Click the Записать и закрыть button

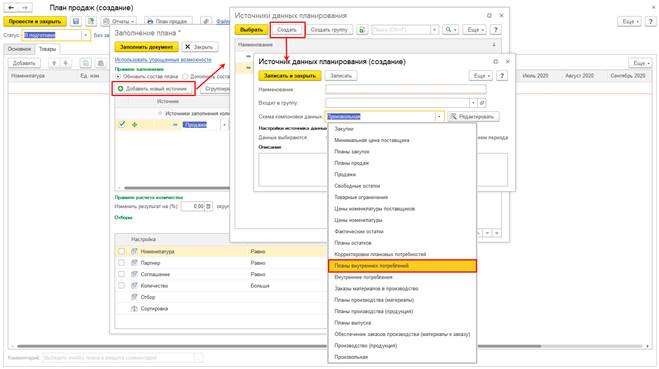pos(290,76)
